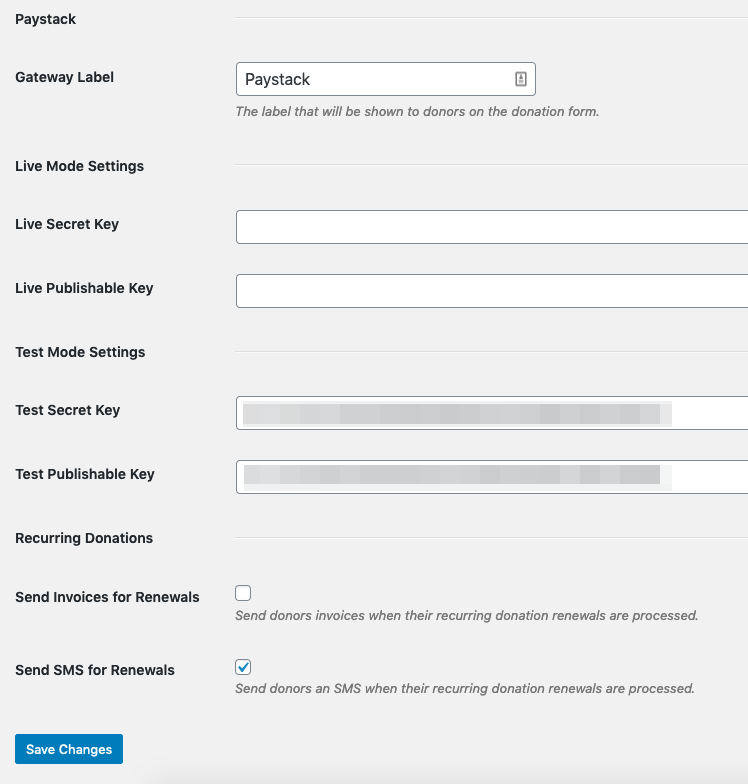The width and height of the screenshot is (748, 784).
Task: Select the Test Publishable Key field
Action: point(492,477)
